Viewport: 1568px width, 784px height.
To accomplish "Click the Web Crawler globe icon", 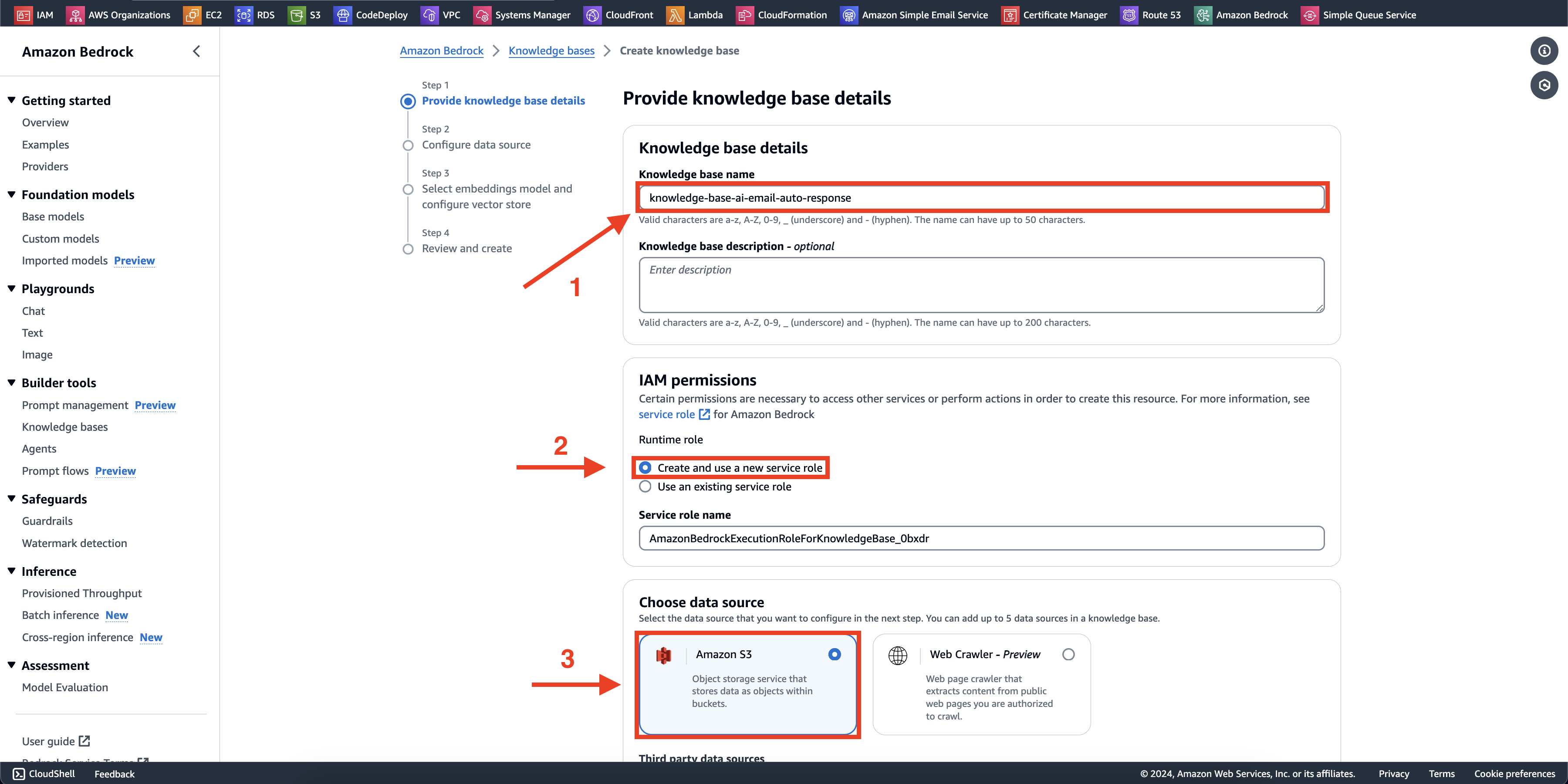I will (x=897, y=655).
